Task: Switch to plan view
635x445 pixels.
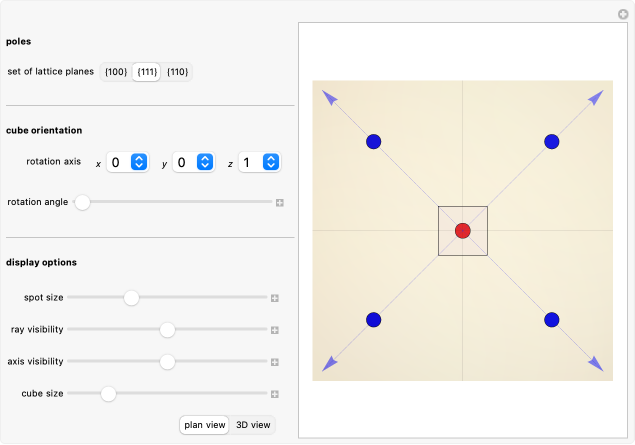Action: point(204,425)
